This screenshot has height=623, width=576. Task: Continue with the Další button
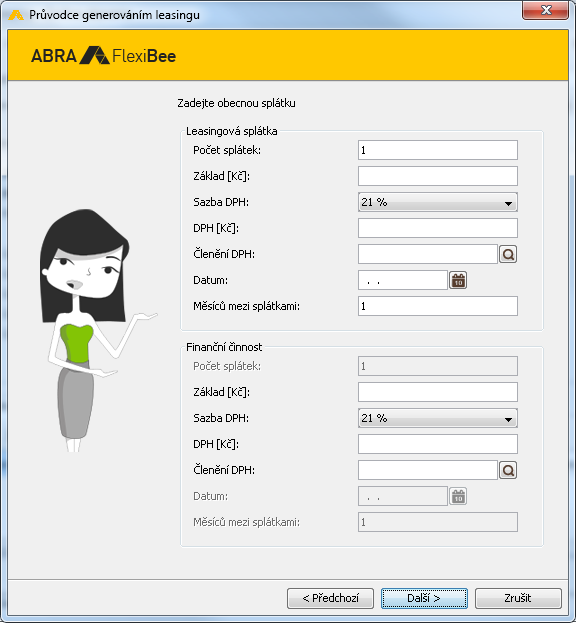(x=424, y=598)
